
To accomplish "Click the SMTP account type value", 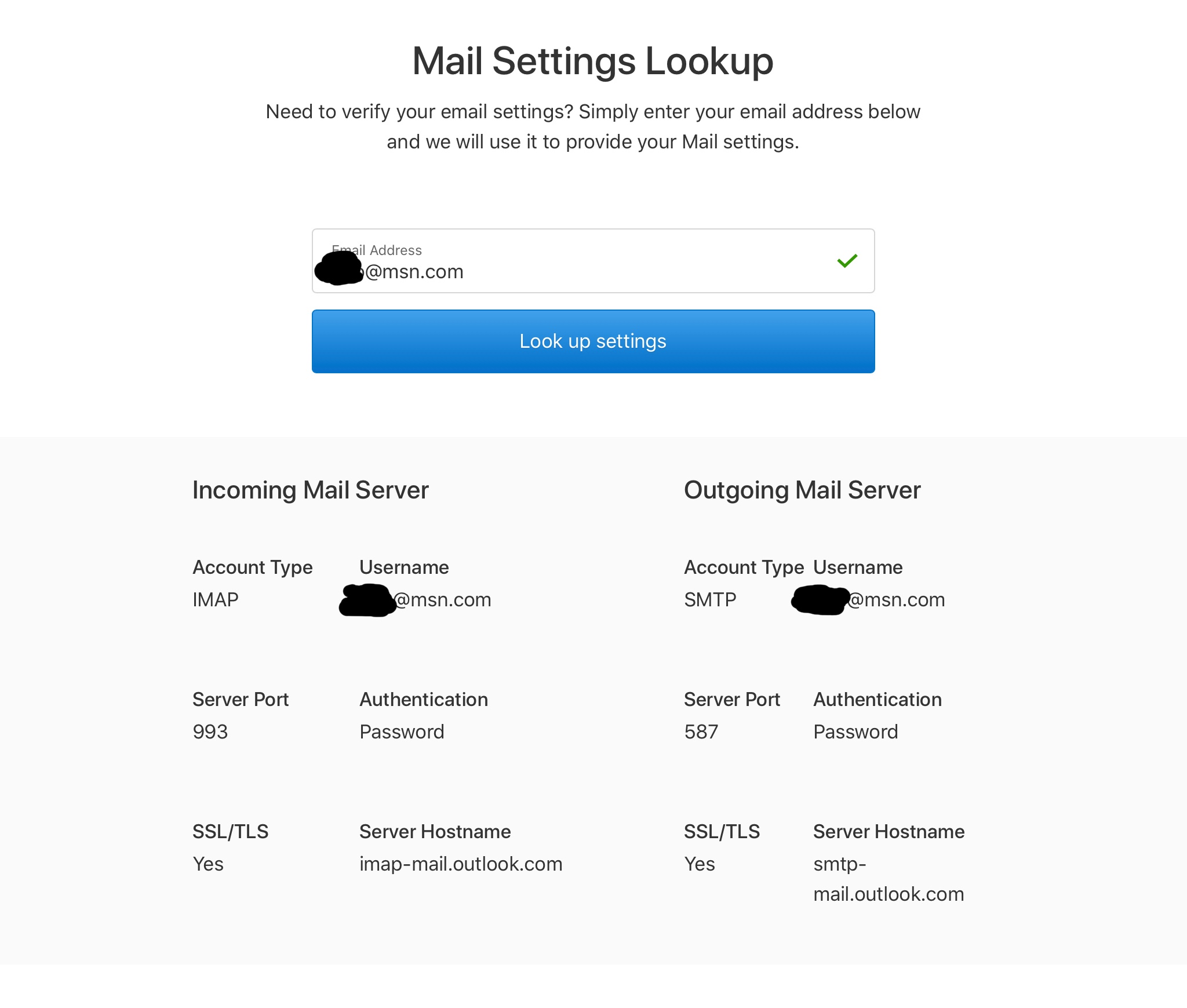I will pos(710,599).
